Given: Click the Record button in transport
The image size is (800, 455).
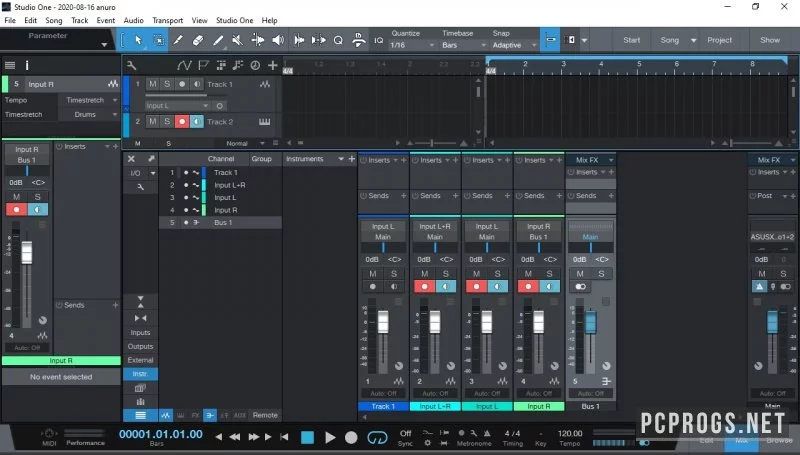Looking at the screenshot, I should (351, 437).
